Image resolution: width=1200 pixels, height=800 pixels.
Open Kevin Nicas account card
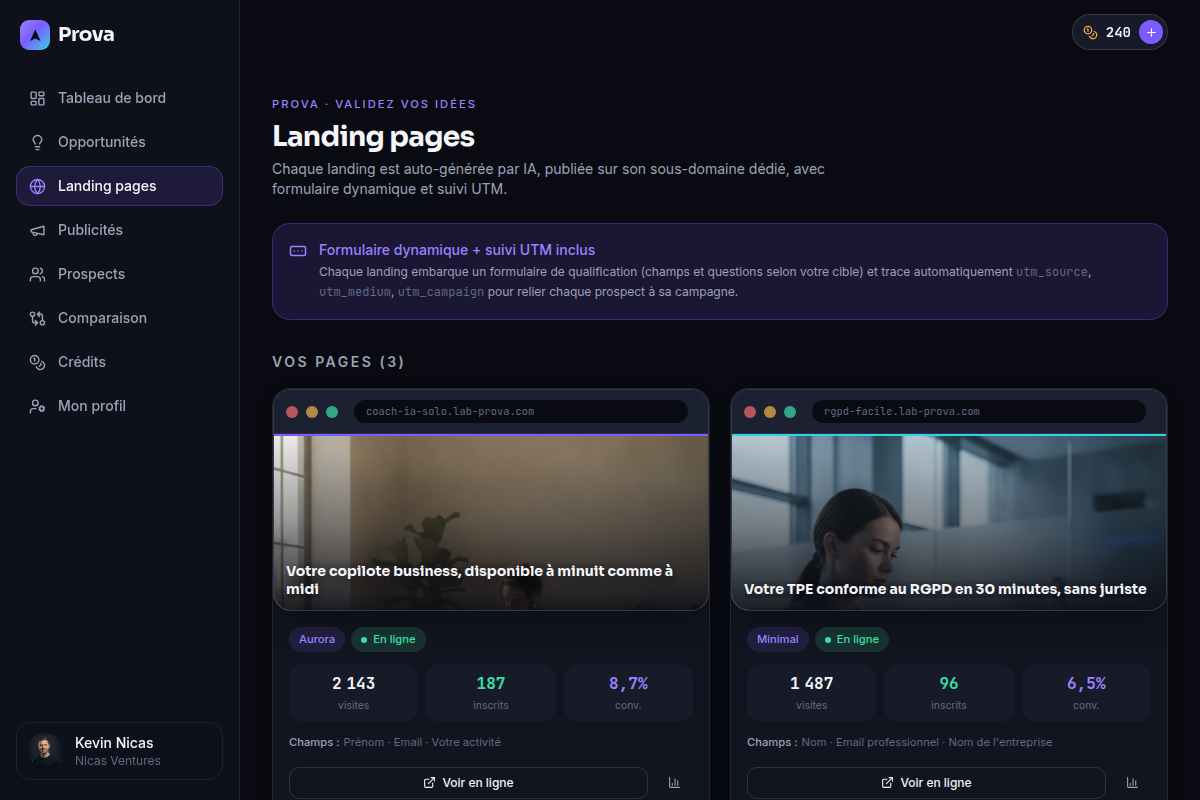point(119,751)
